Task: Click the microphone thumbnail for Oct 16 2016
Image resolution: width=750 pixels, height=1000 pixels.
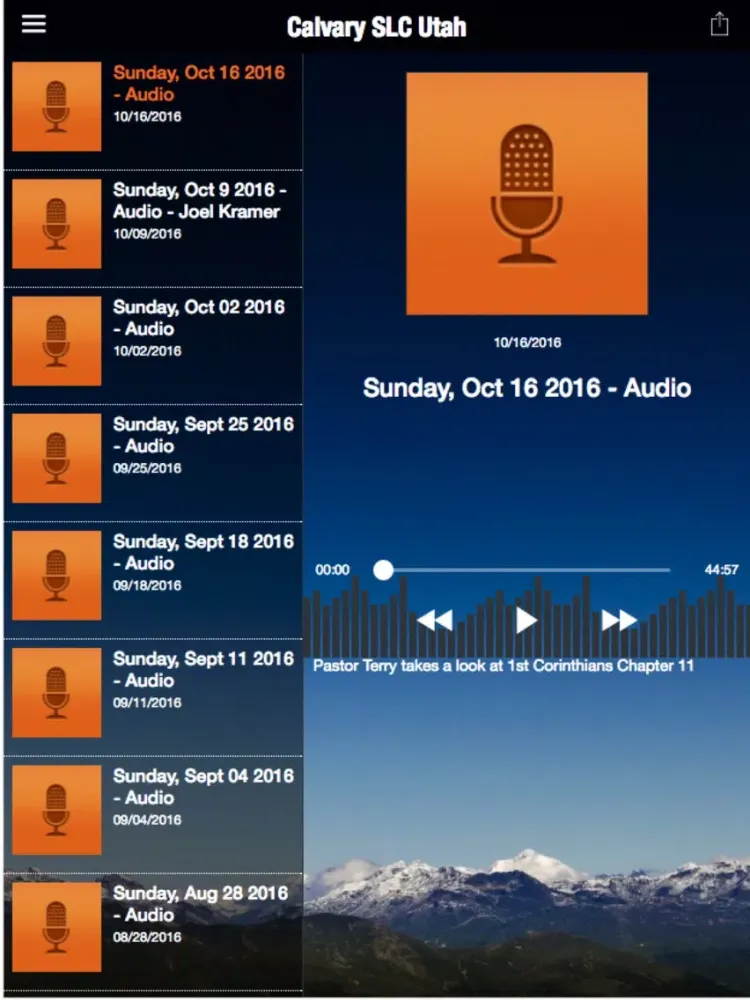Action: 57,107
